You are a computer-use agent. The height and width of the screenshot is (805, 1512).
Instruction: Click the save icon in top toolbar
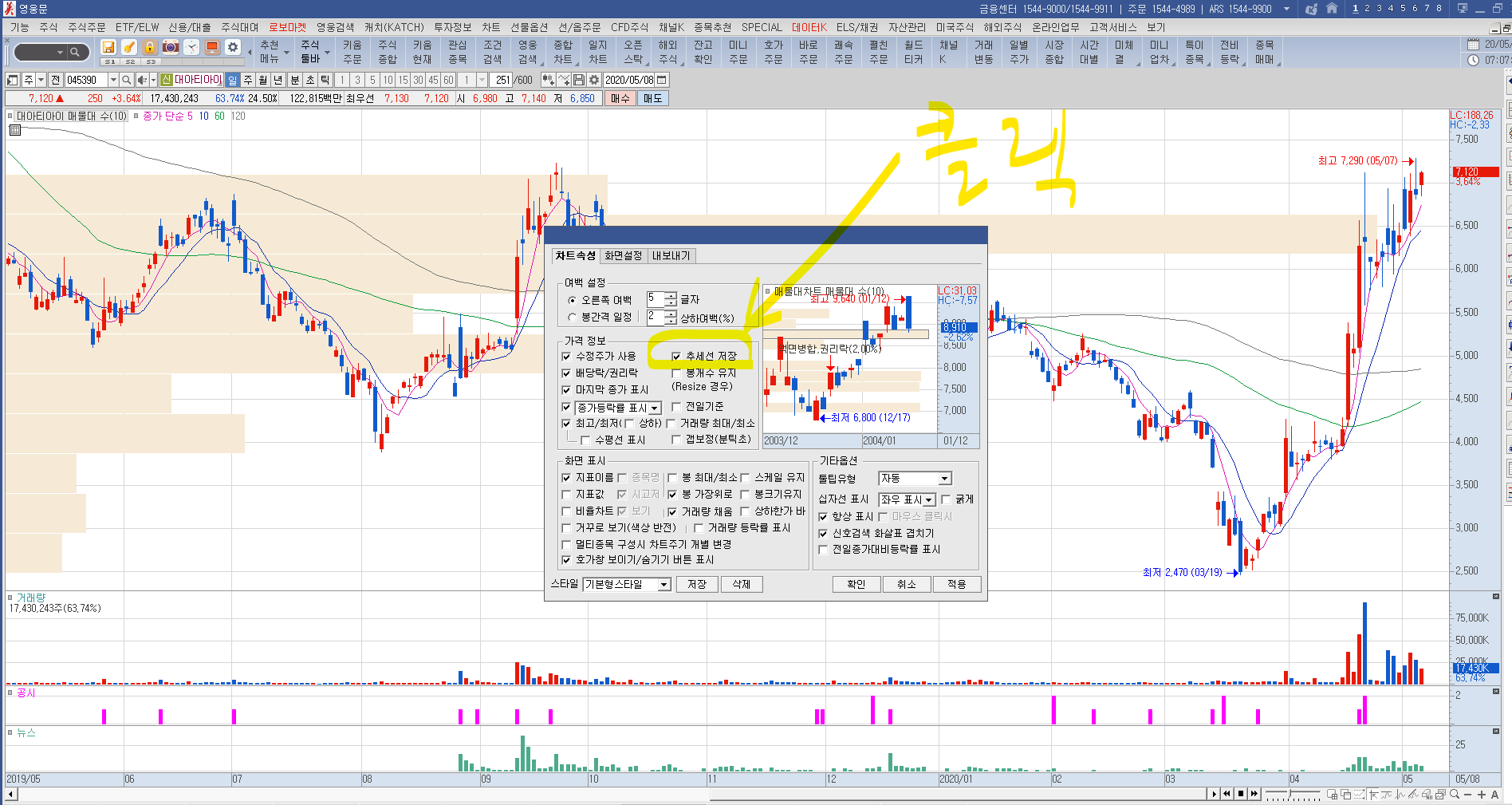tap(108, 48)
